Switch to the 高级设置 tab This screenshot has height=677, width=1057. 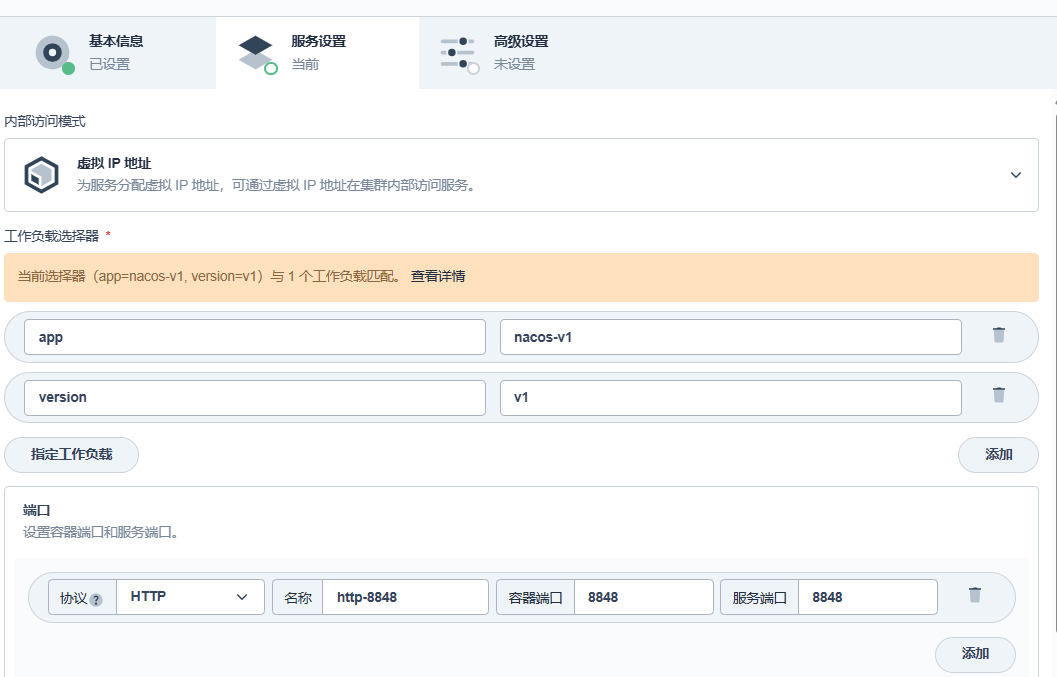pos(520,52)
